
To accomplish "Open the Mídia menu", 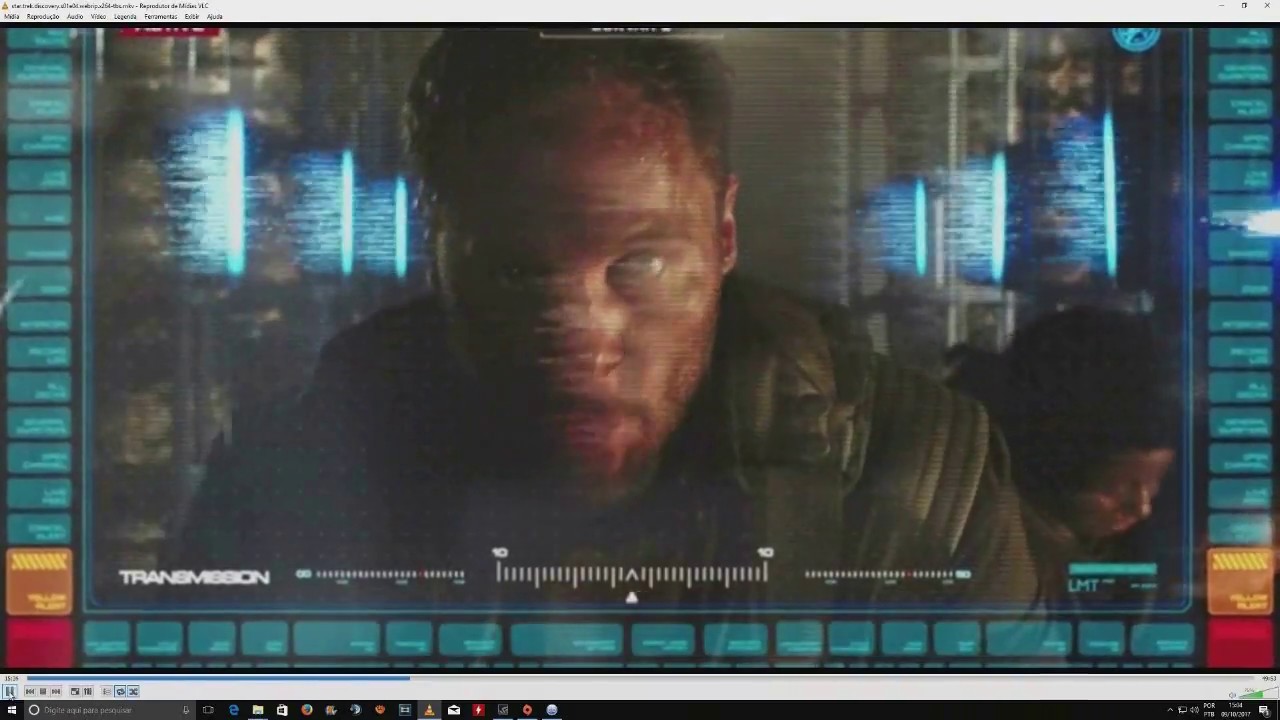I will pyautogui.click(x=12, y=16).
